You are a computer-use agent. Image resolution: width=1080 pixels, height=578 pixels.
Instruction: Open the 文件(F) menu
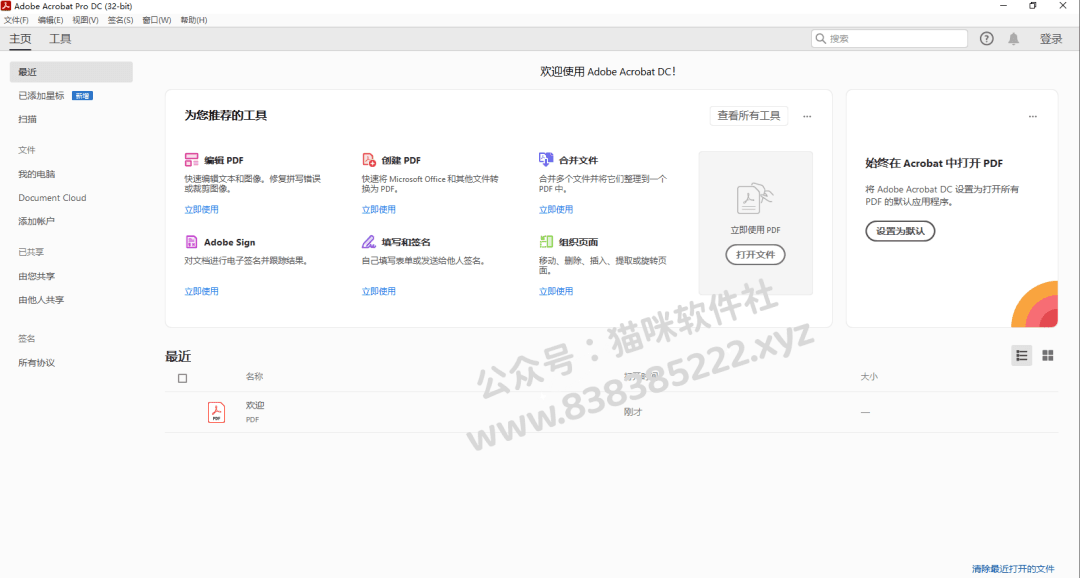(16, 20)
